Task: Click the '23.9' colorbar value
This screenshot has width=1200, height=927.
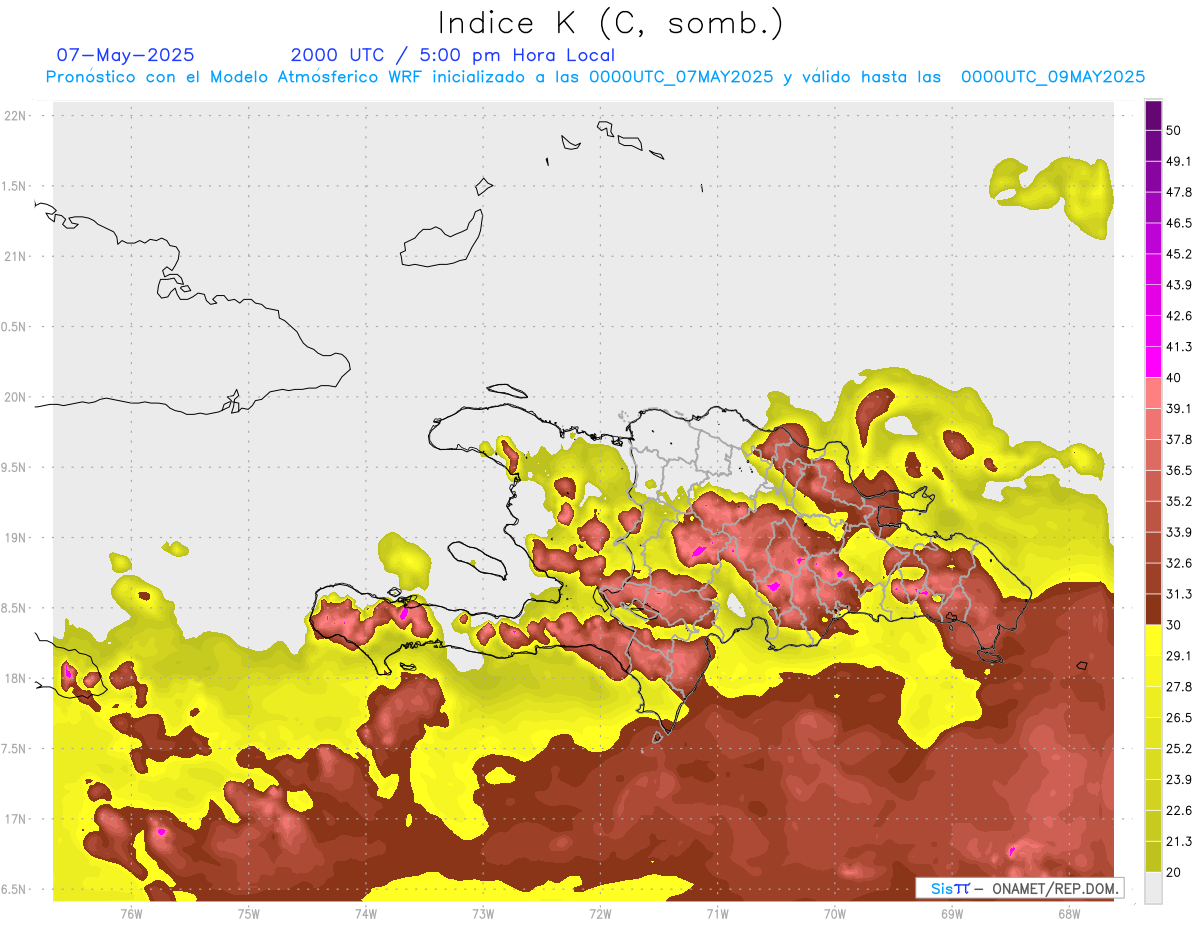Action: [1179, 780]
